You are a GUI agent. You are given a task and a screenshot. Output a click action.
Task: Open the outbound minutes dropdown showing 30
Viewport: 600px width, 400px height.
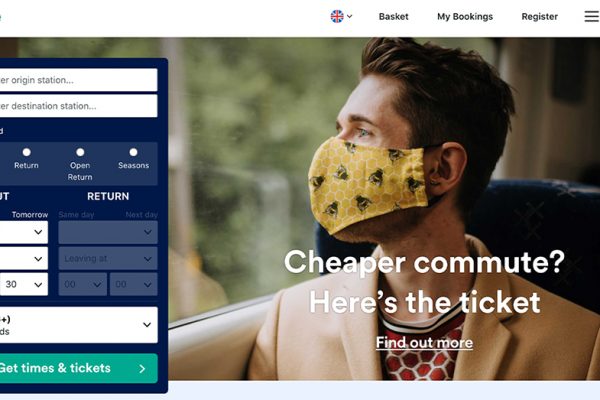point(24,284)
